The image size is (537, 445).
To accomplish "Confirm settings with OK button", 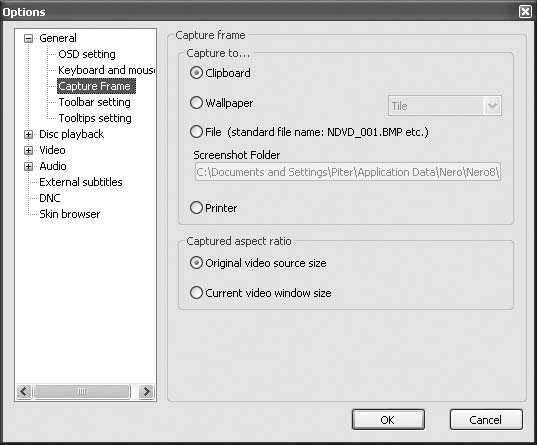I will coord(388,420).
